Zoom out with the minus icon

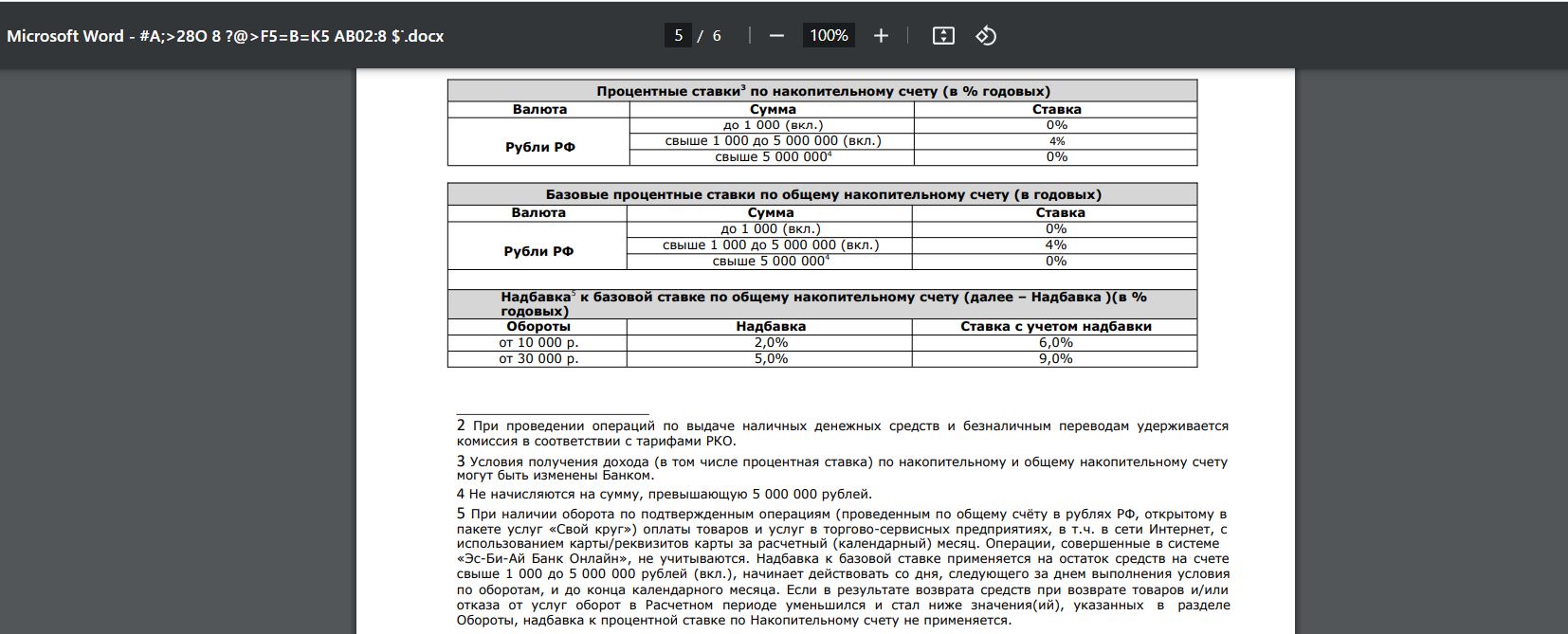tap(776, 36)
